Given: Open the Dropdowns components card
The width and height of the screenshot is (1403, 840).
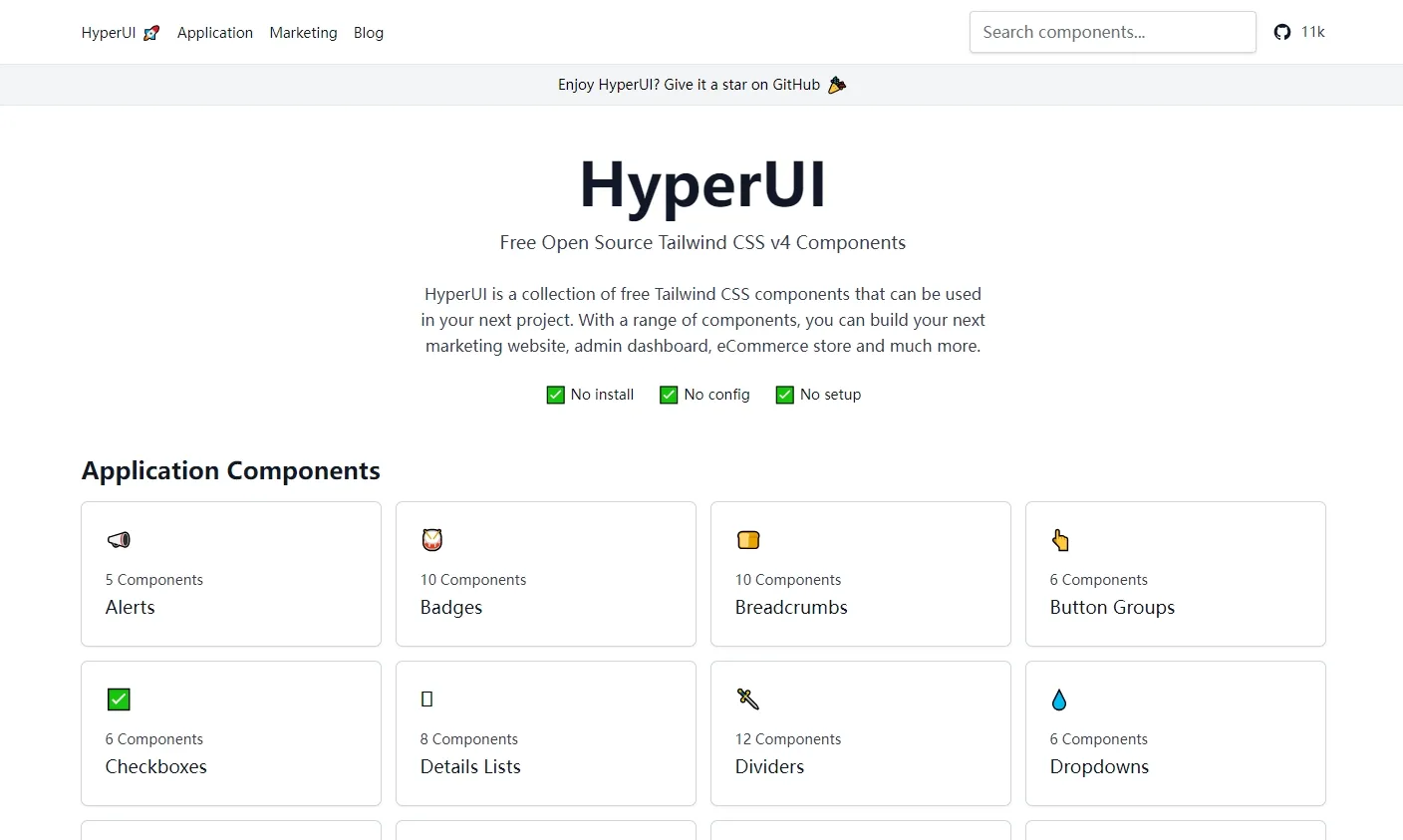Looking at the screenshot, I should [1176, 733].
